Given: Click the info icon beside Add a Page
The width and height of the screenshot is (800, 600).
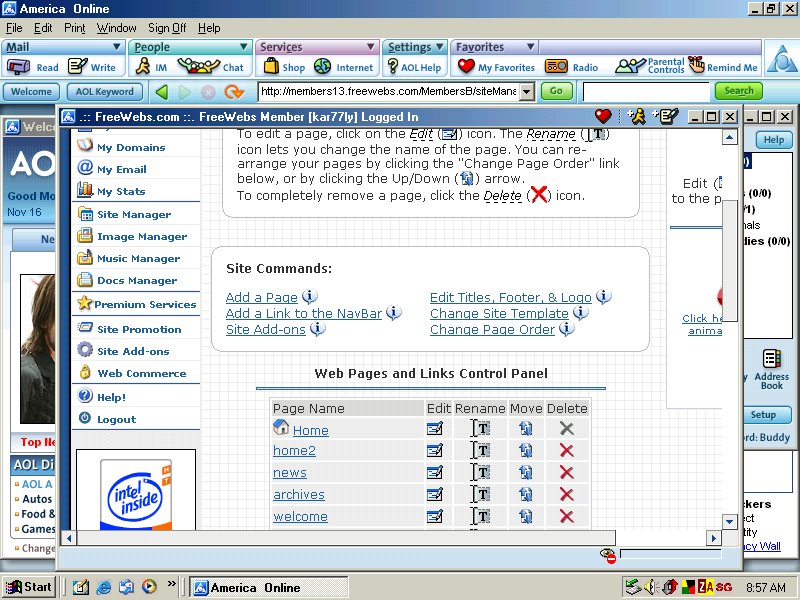Looking at the screenshot, I should [x=310, y=296].
